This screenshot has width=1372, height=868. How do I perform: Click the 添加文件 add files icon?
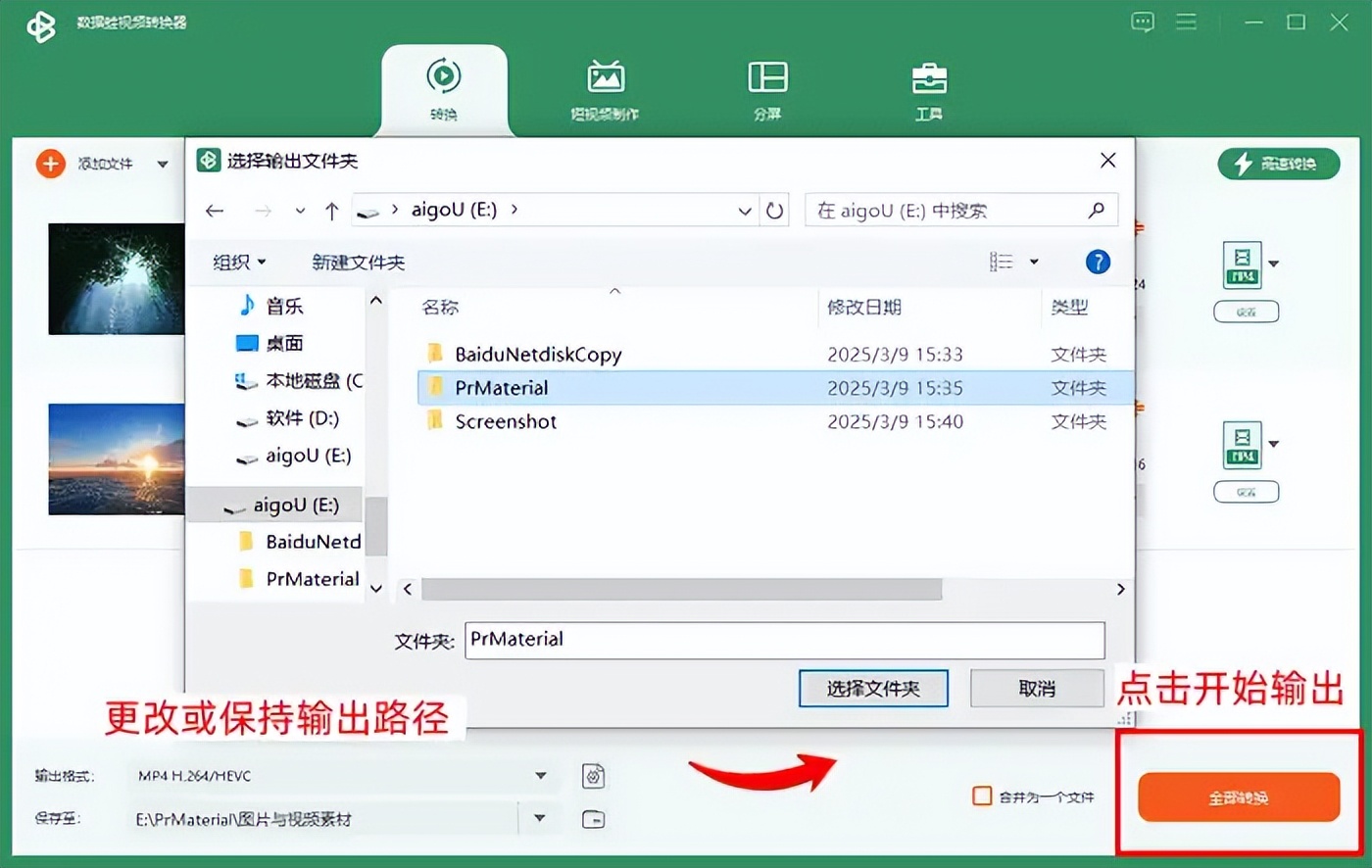click(51, 164)
